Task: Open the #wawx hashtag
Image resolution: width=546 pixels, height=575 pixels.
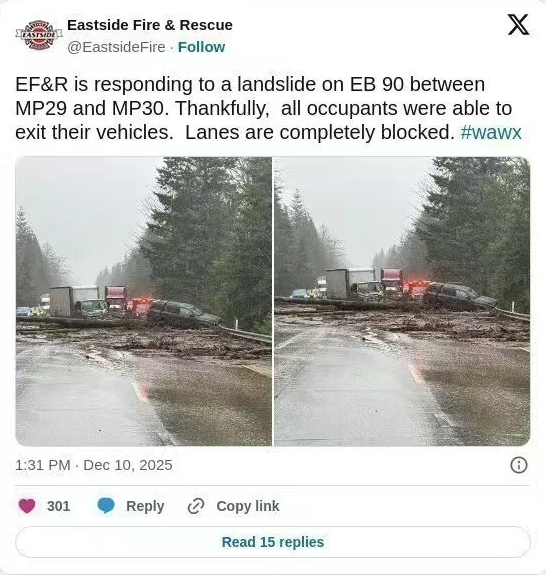Action: point(491,132)
